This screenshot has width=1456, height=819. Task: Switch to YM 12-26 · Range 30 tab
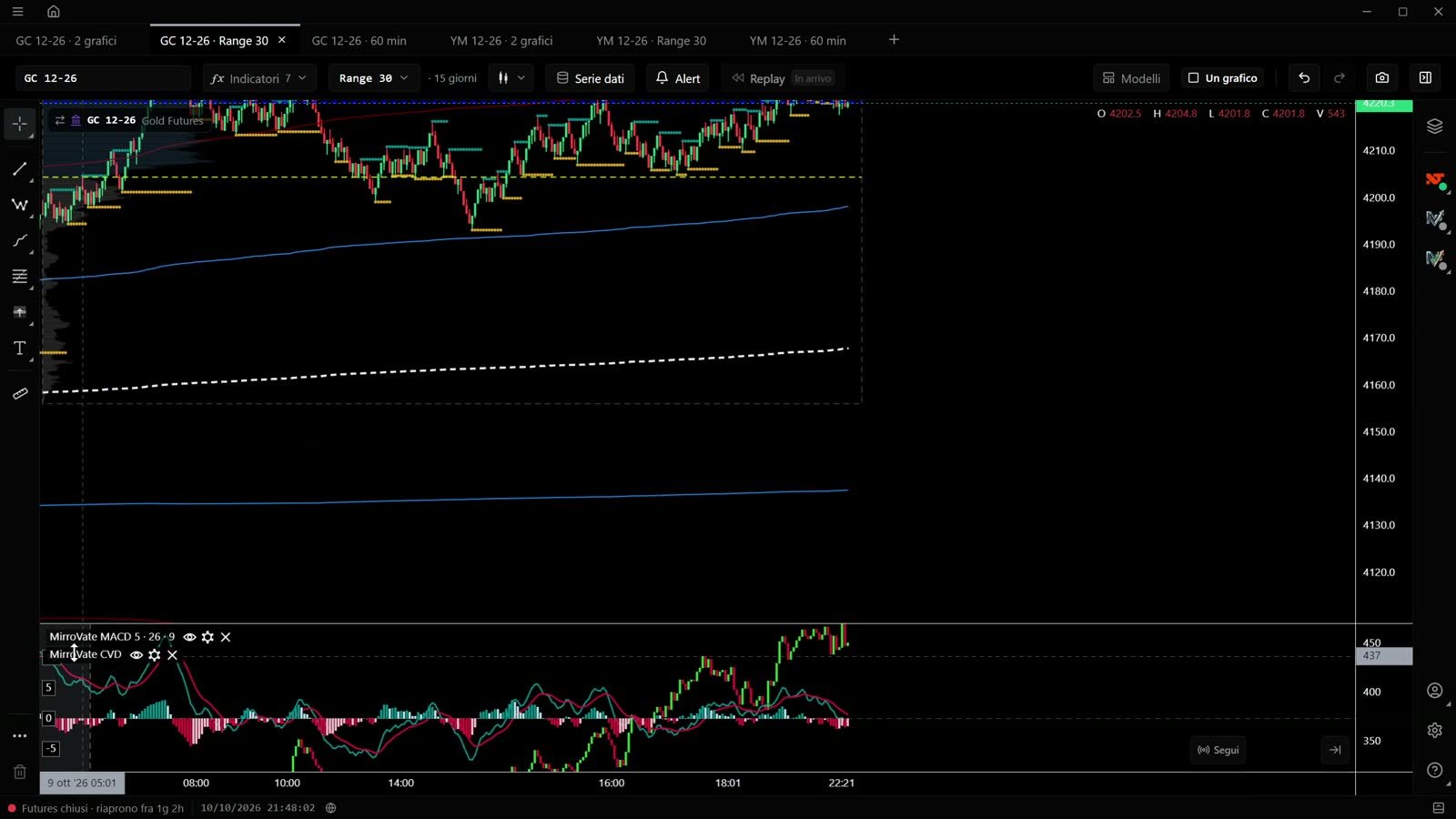coord(652,41)
